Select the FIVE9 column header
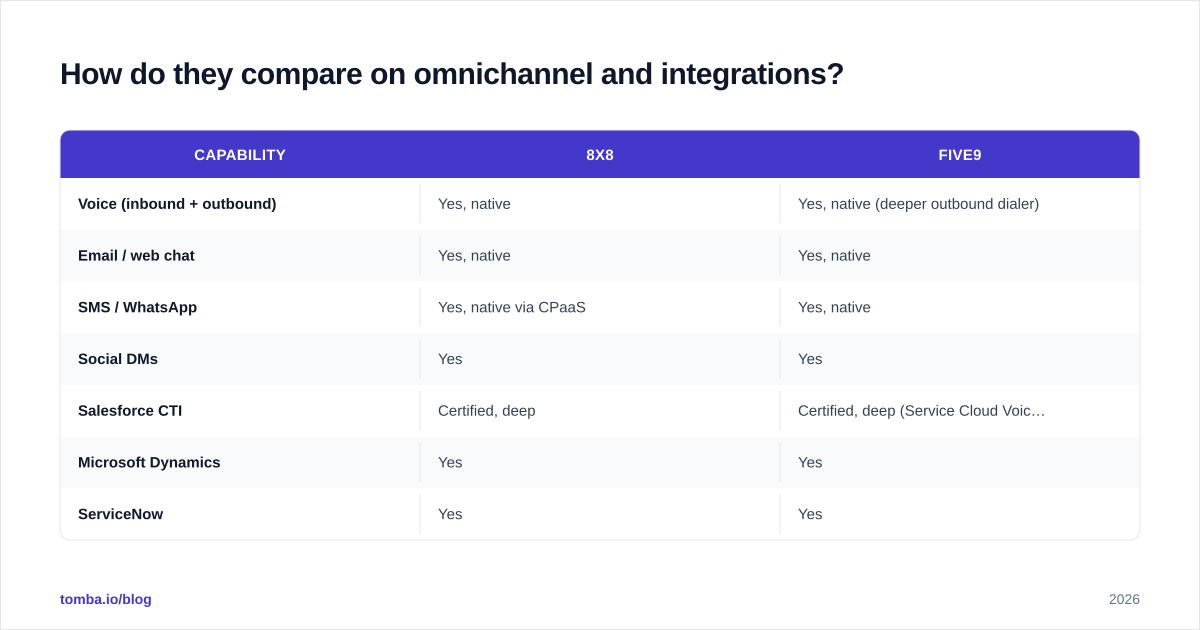This screenshot has height=630, width=1200. coord(960,155)
